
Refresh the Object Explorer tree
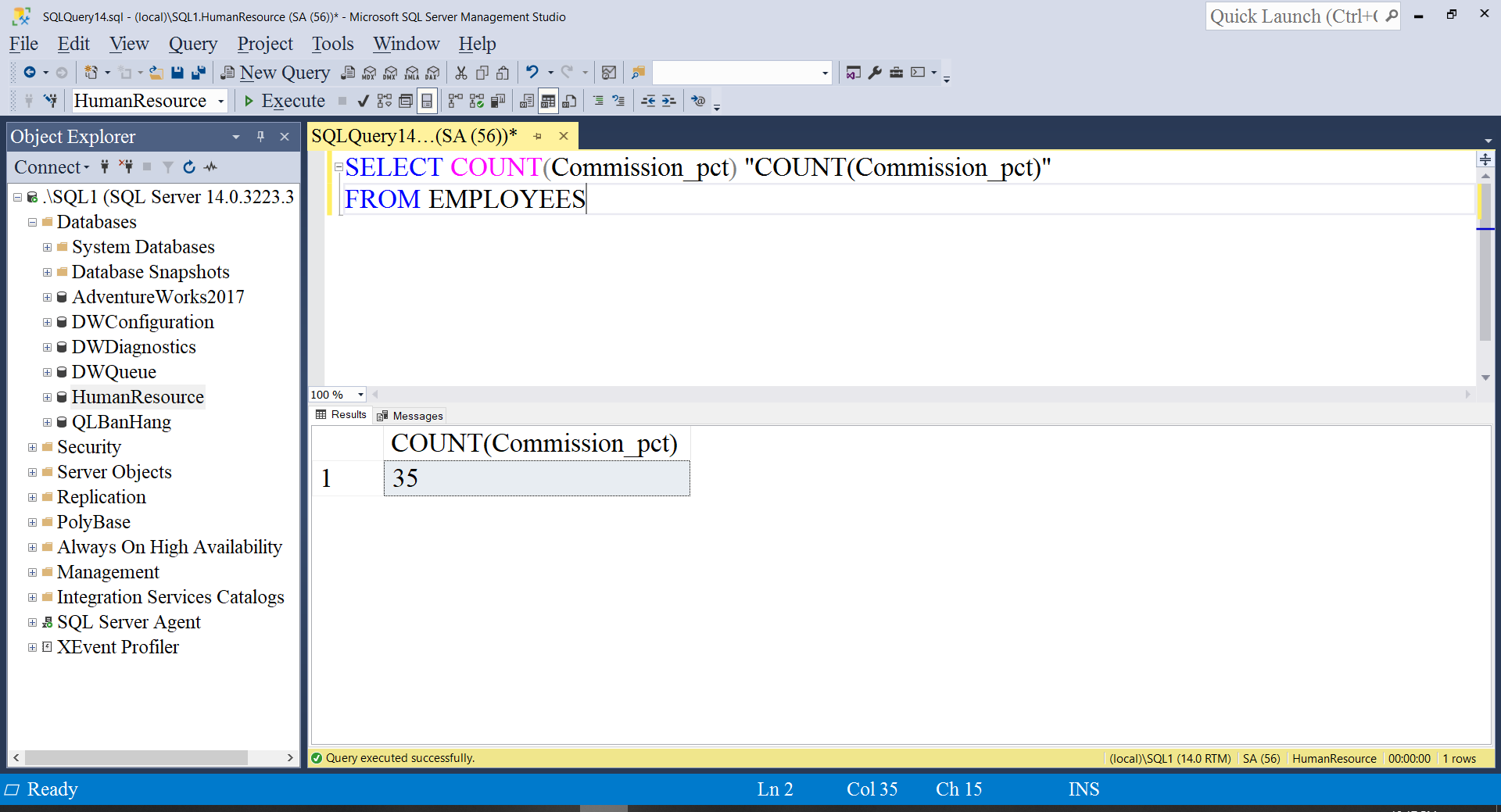tap(189, 167)
